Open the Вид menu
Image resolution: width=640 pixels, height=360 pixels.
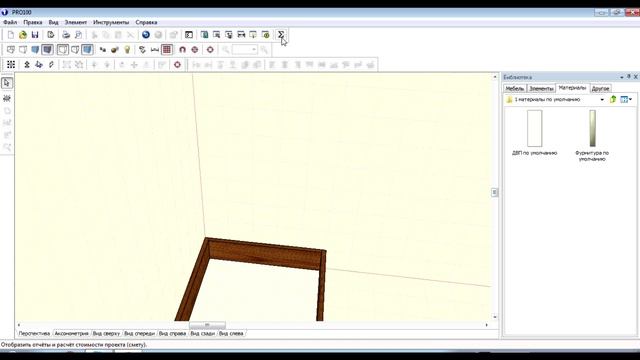click(x=53, y=22)
